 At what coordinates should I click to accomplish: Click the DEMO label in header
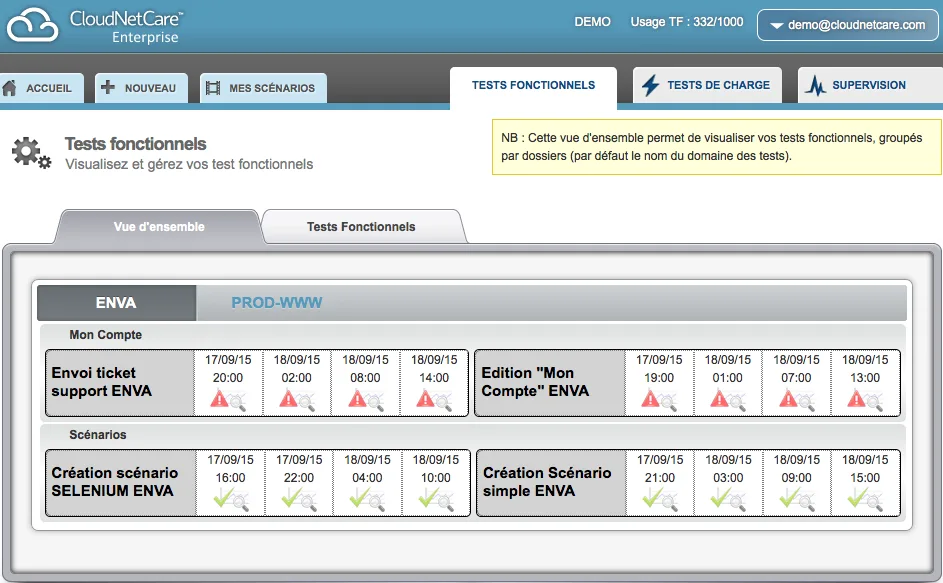[592, 22]
